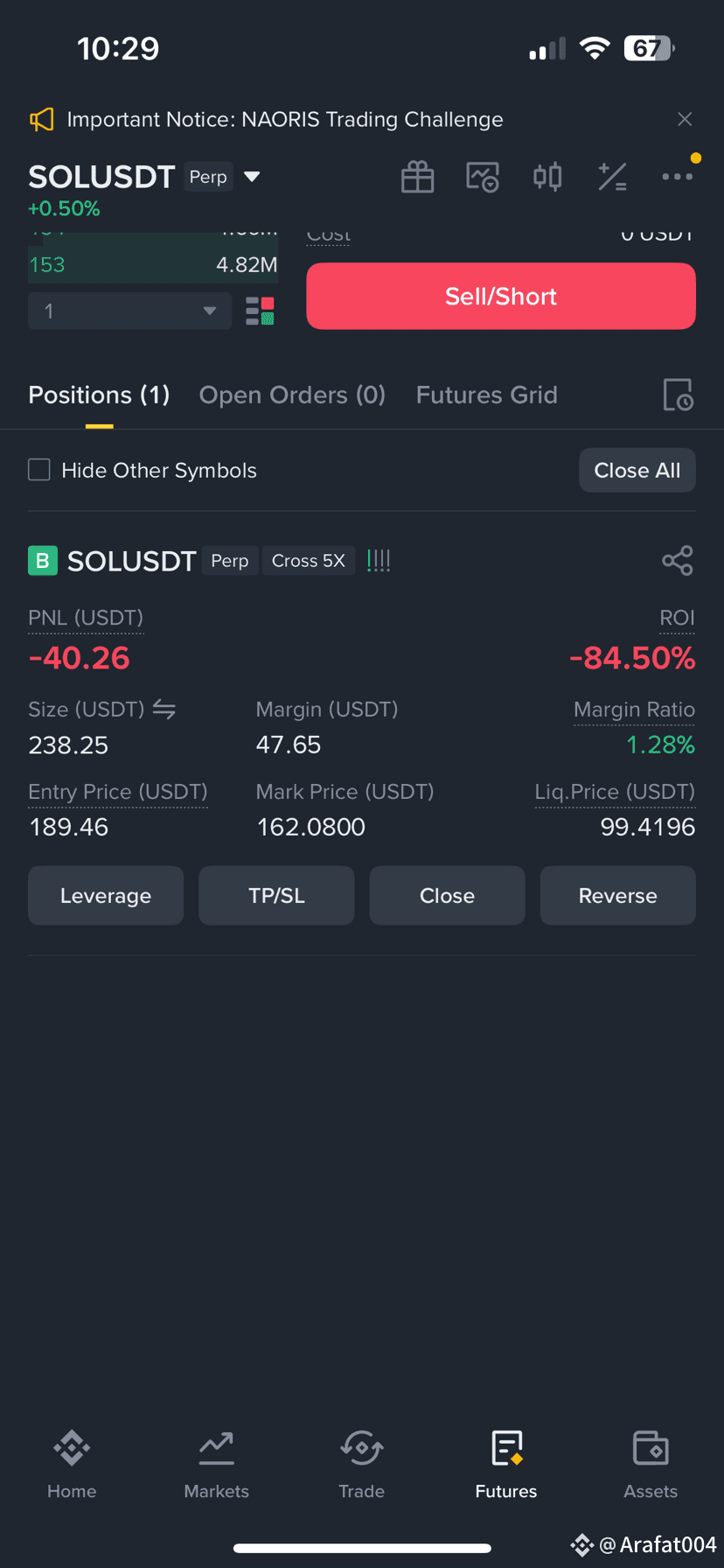Open the TP/SL settings button
Screen dimensions: 724x1568
pyautogui.click(x=276, y=896)
